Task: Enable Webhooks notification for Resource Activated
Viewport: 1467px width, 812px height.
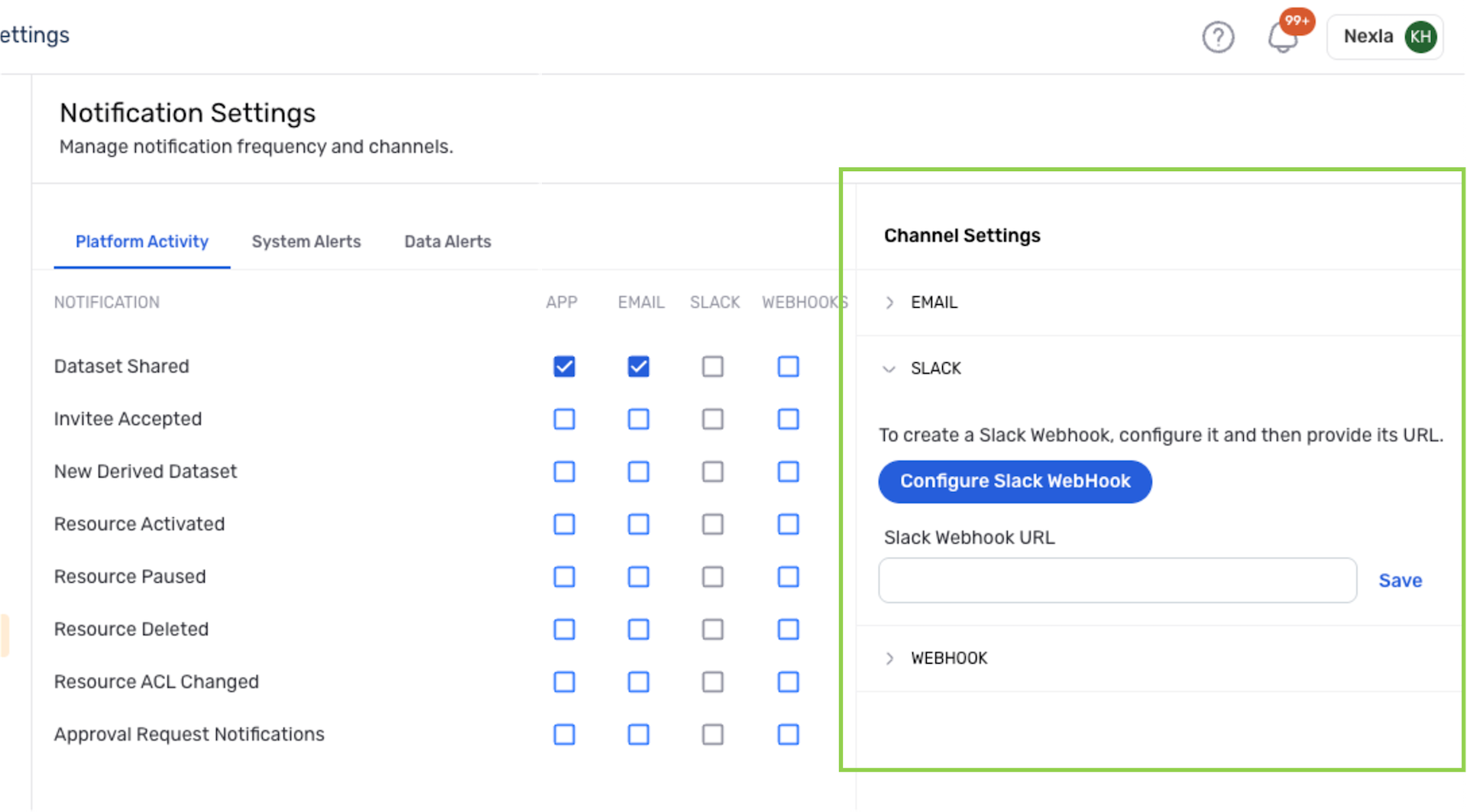Action: [x=789, y=525]
